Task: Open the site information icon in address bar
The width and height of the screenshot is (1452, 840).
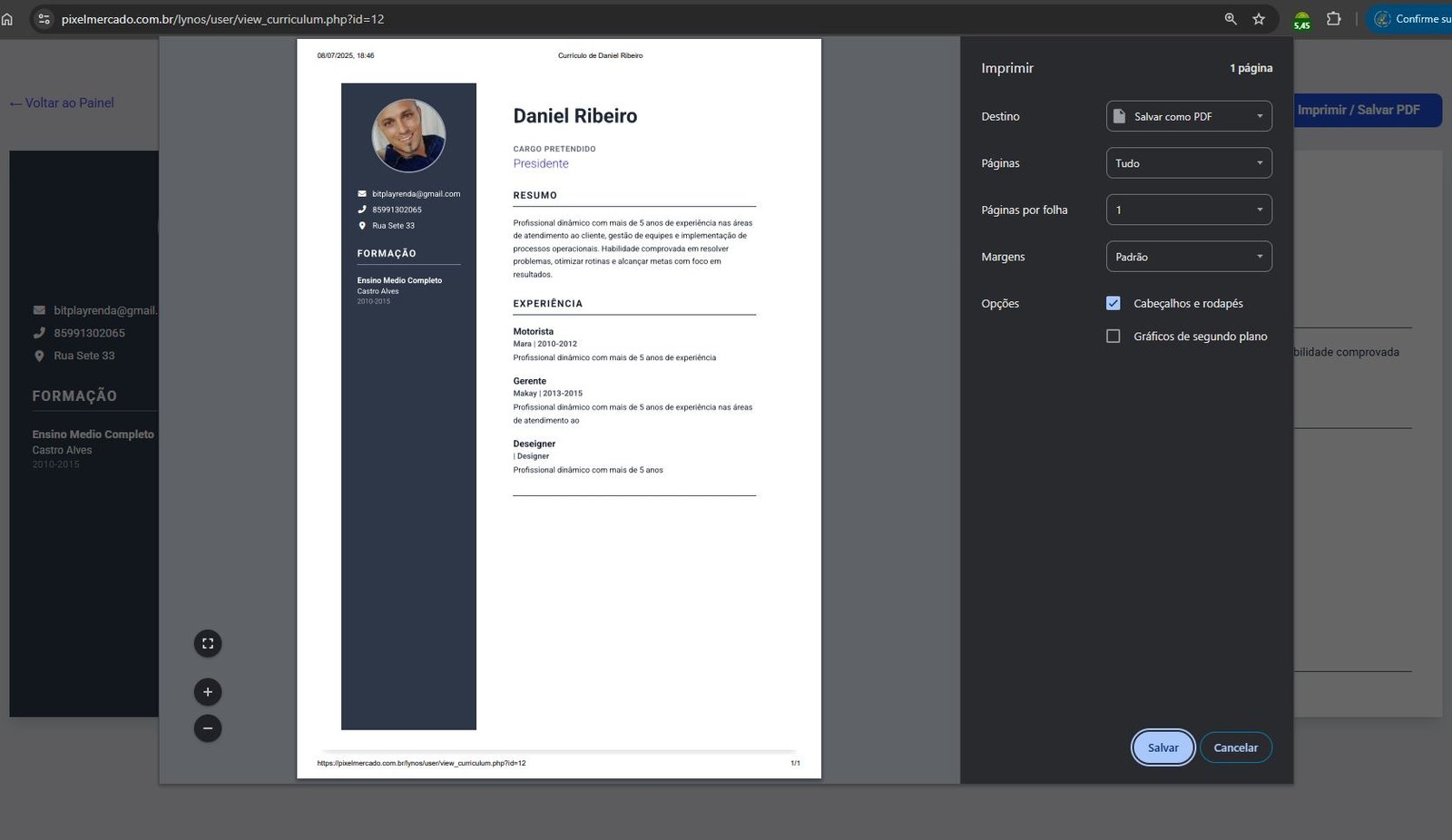Action: (44, 19)
